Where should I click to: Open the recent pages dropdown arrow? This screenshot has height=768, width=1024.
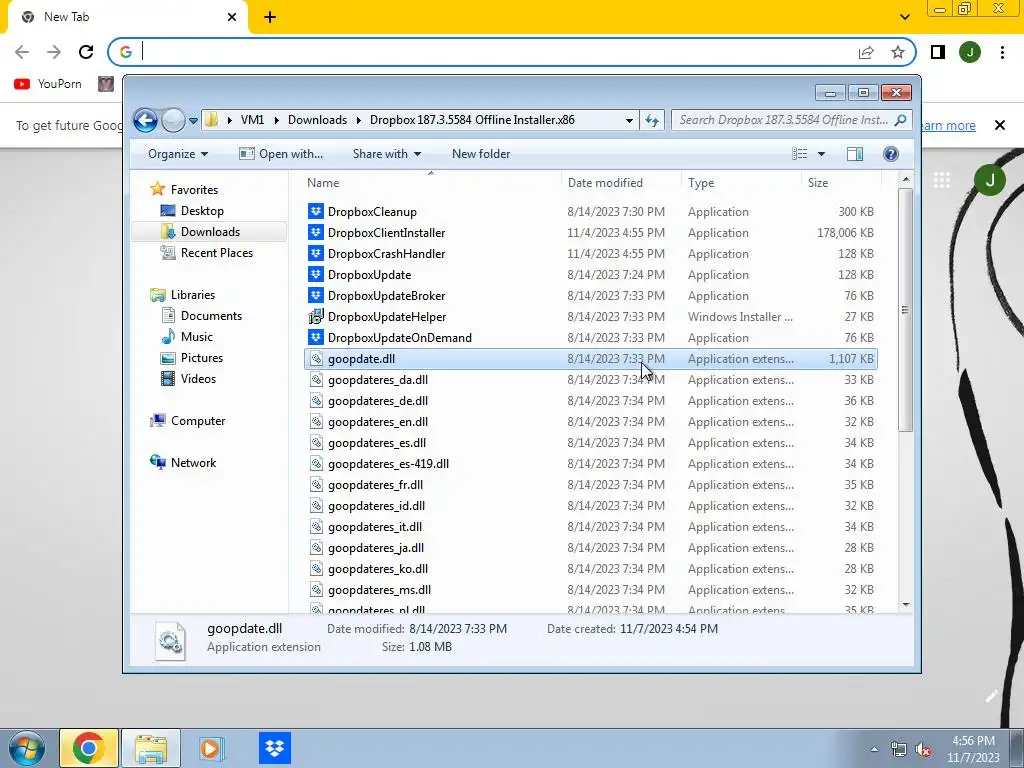[193, 121]
